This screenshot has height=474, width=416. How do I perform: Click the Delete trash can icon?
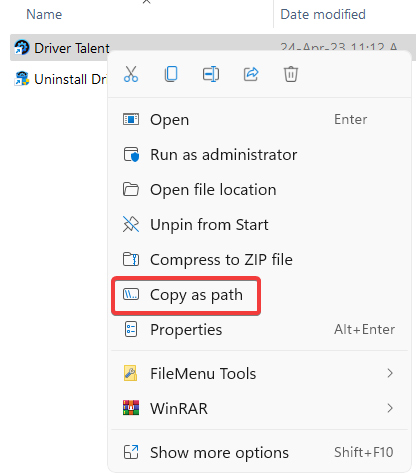coord(291,74)
